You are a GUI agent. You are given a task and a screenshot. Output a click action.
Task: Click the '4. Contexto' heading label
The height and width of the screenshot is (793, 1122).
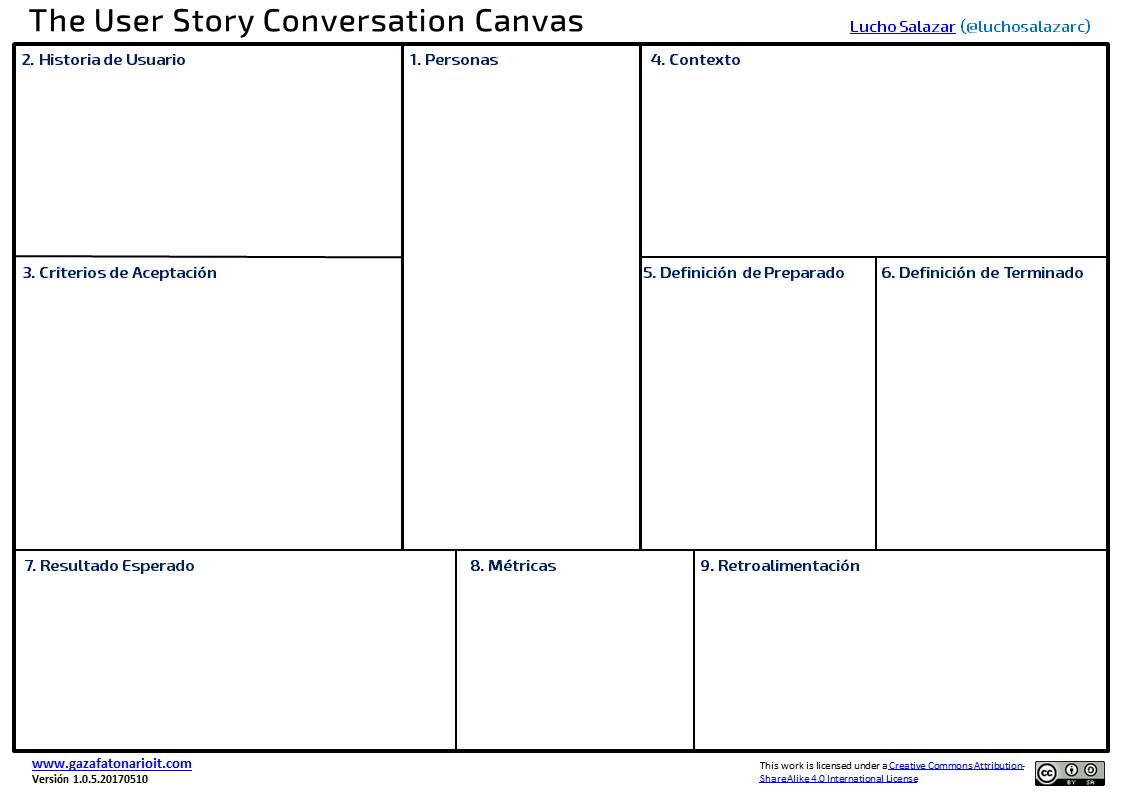pos(696,59)
